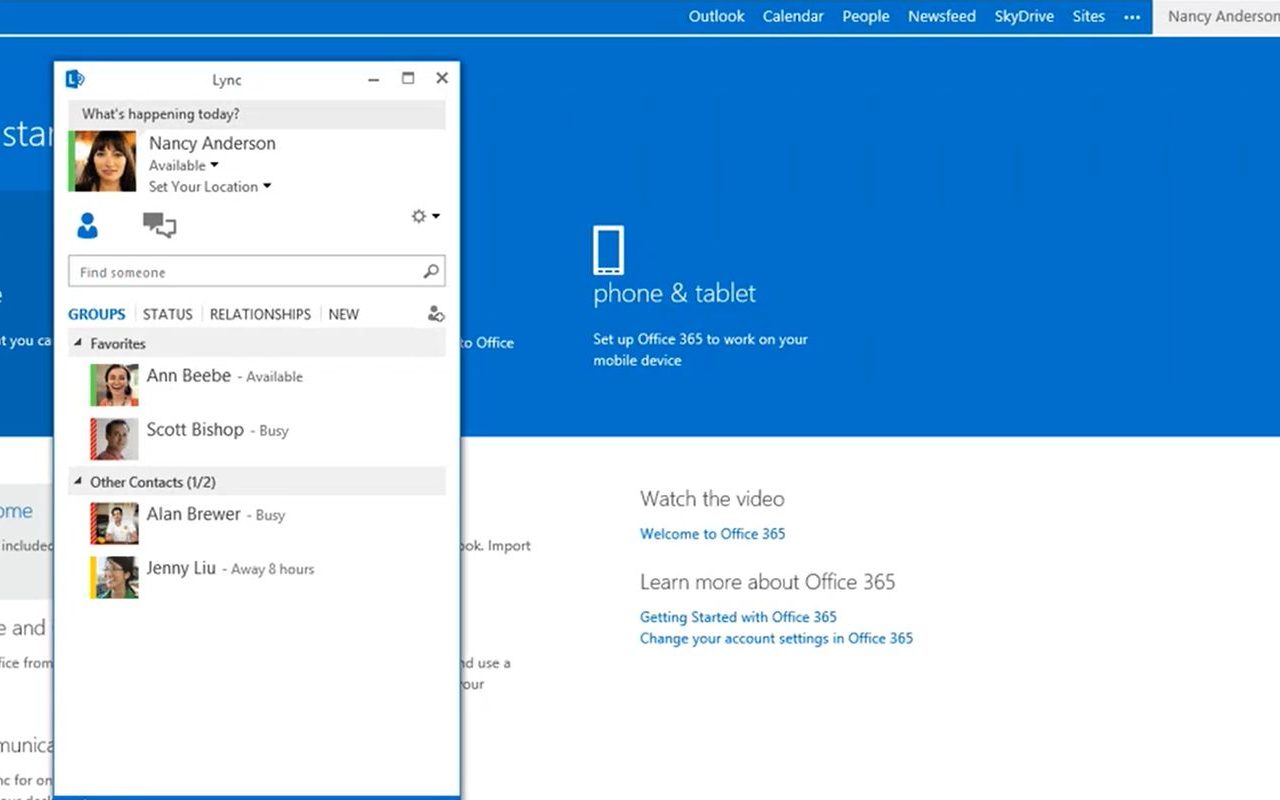The height and width of the screenshot is (800, 1280).
Task: Select Scott Bishop's contact photo
Action: [x=115, y=439]
